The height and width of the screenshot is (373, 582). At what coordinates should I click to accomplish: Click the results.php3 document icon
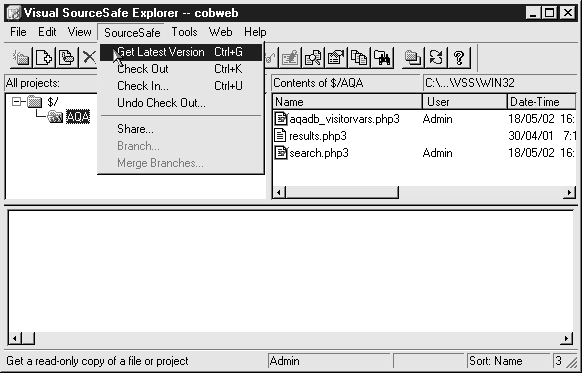[280, 136]
